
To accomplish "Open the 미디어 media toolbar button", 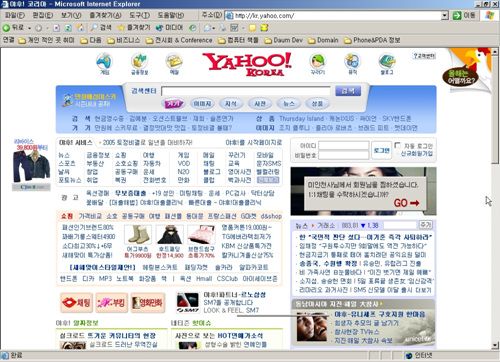I will [x=169, y=28].
